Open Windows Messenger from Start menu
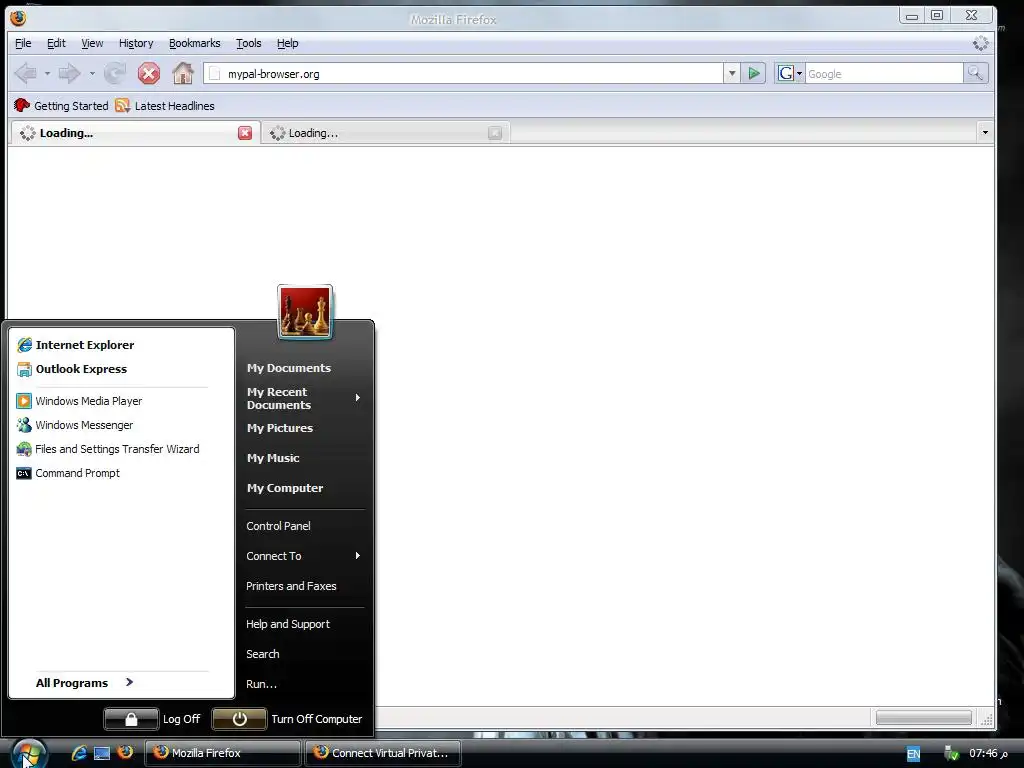 pyautogui.click(x=74, y=425)
